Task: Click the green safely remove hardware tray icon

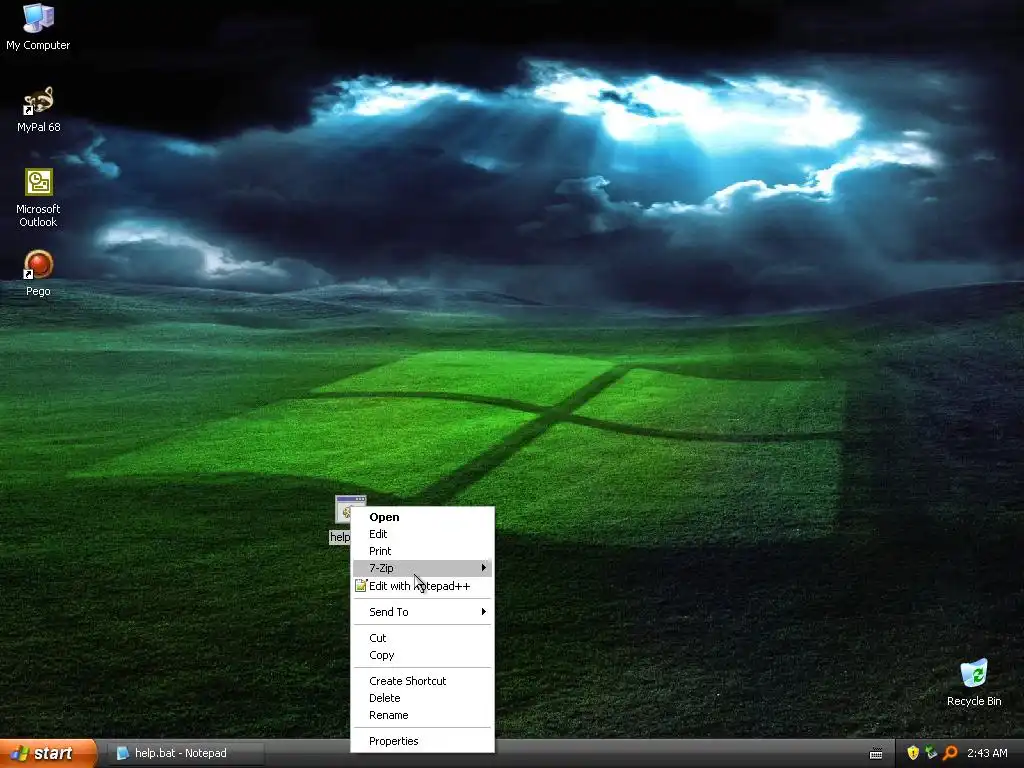Action: point(931,753)
